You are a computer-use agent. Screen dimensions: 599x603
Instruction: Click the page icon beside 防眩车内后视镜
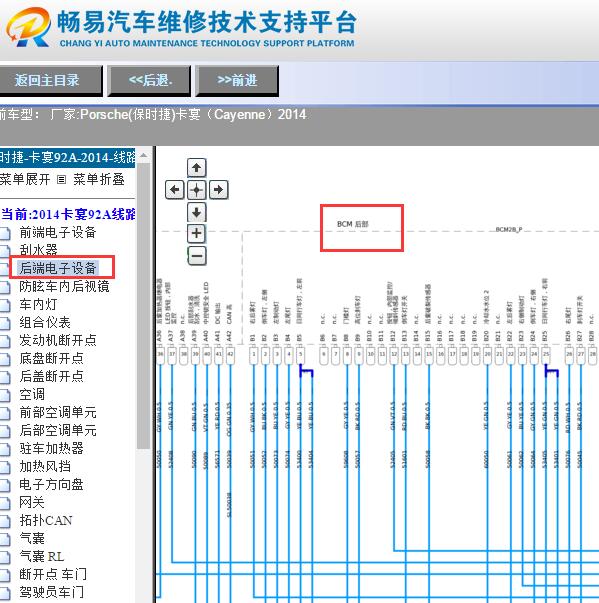click(5, 287)
